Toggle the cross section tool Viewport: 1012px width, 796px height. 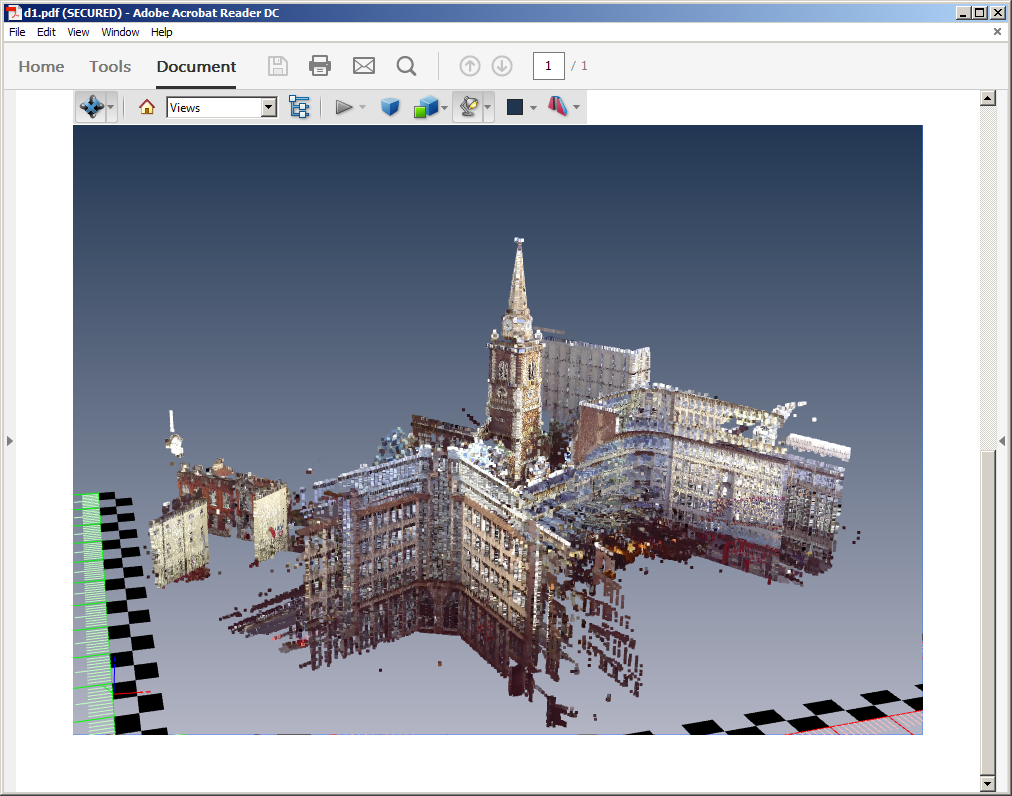557,107
